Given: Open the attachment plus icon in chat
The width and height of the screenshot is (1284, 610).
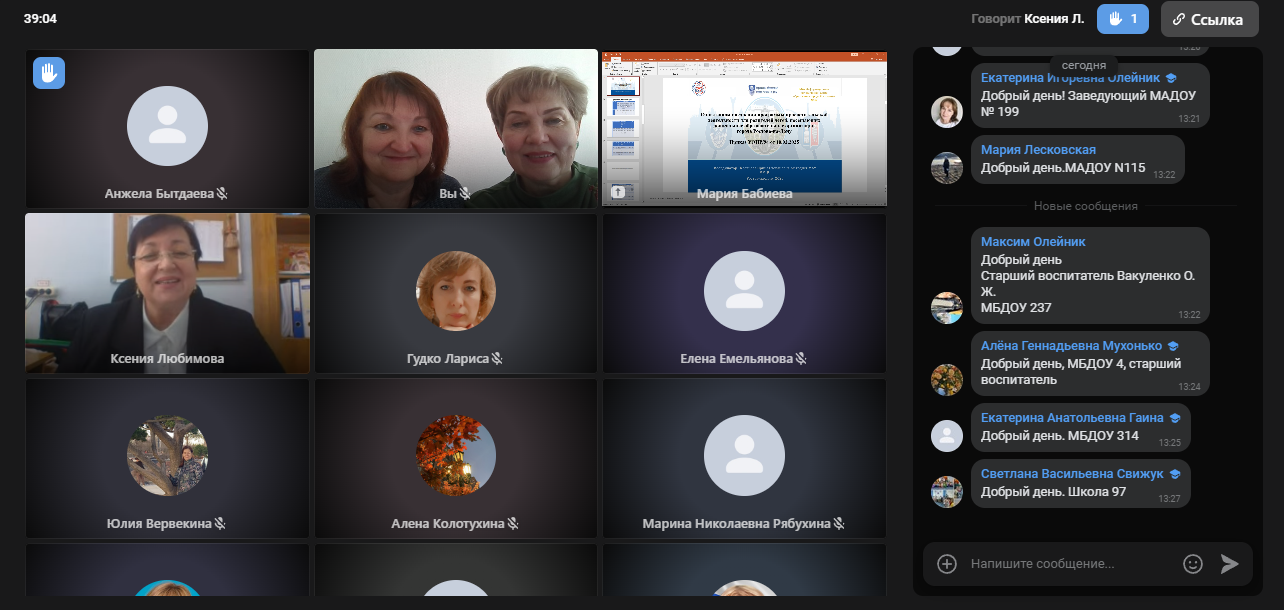Looking at the screenshot, I should [x=947, y=564].
